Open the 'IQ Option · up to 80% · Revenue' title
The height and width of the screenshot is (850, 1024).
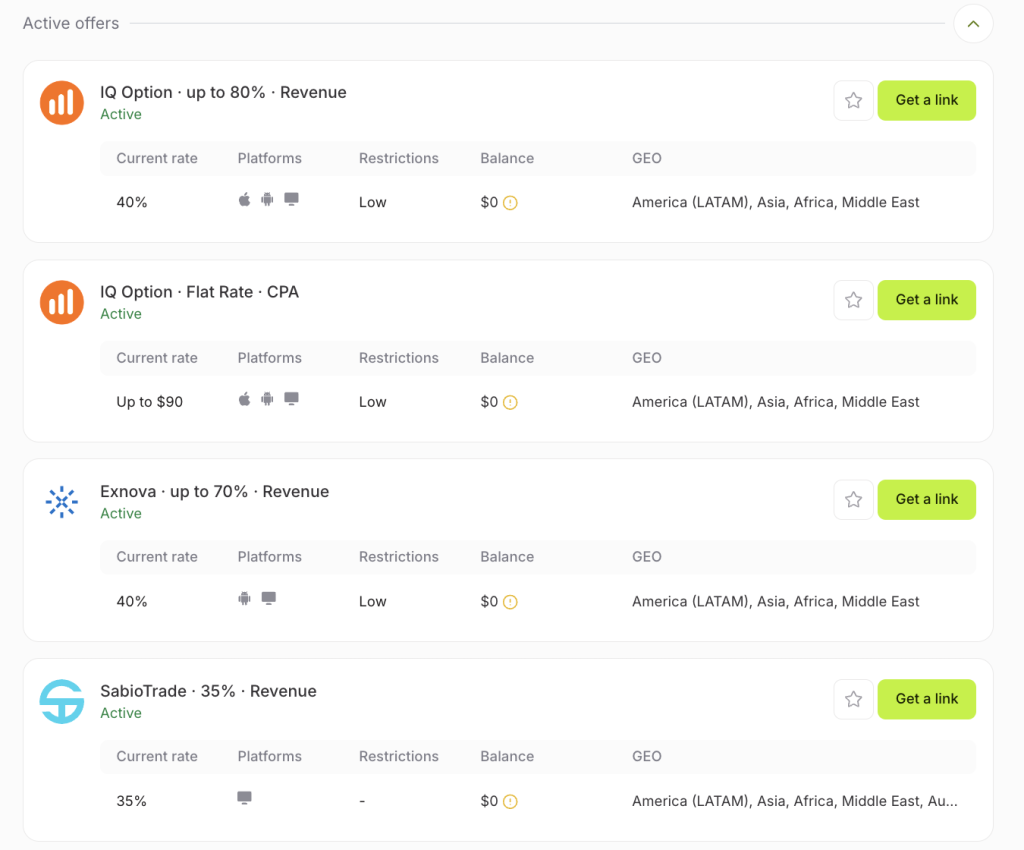click(x=223, y=92)
